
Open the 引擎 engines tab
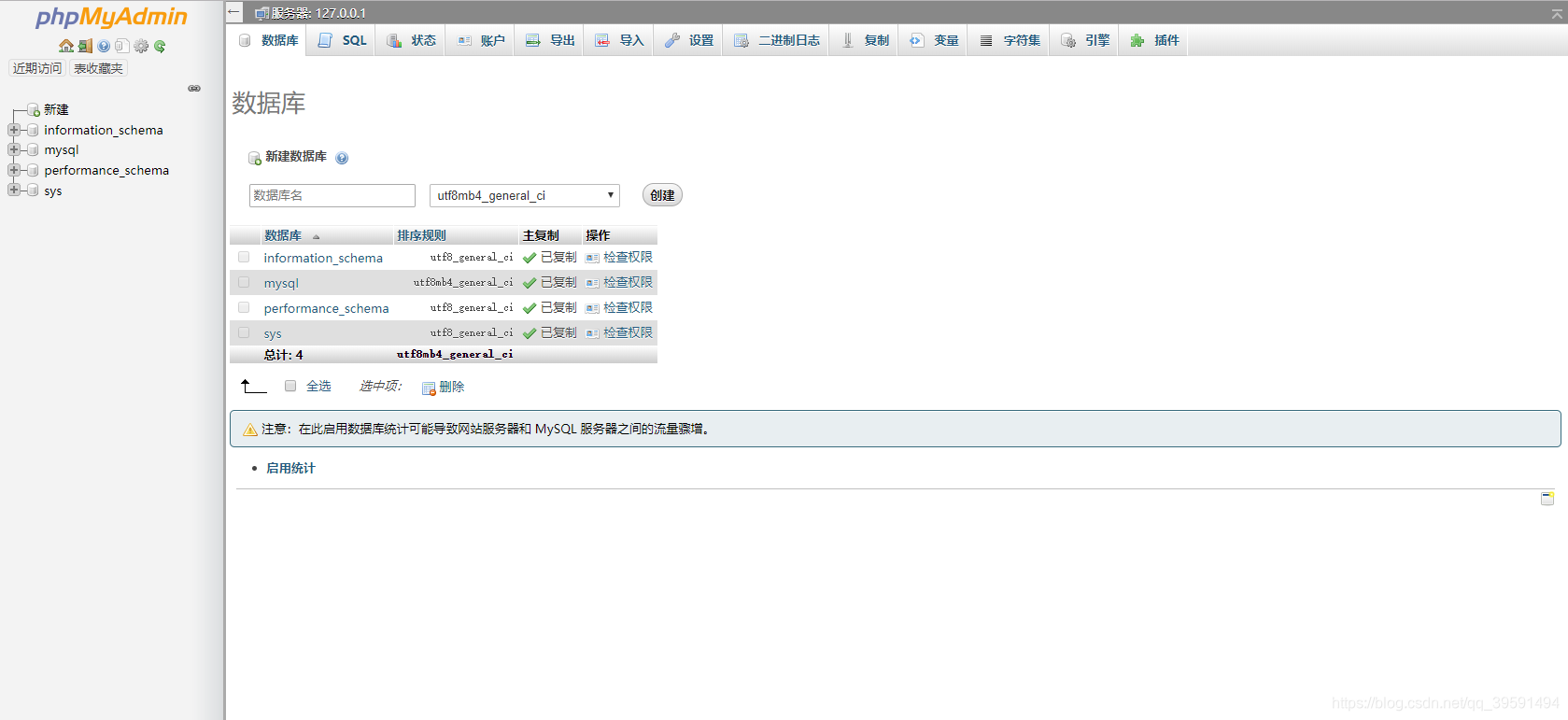[x=1085, y=40]
